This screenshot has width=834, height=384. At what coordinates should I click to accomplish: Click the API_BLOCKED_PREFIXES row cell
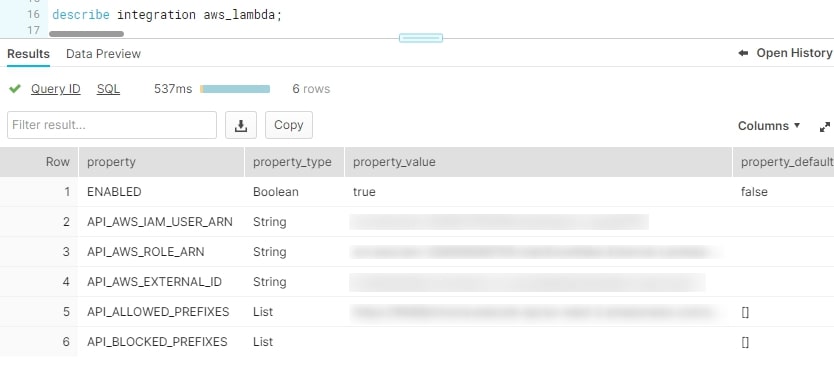click(x=157, y=341)
